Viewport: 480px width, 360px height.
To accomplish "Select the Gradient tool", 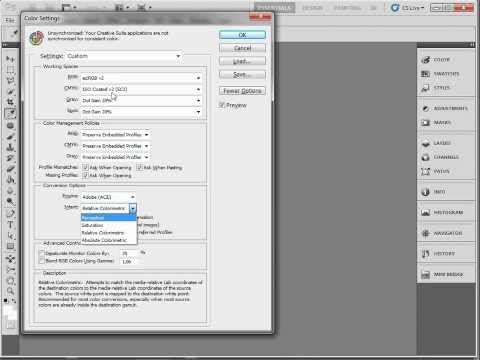I will 10,180.
